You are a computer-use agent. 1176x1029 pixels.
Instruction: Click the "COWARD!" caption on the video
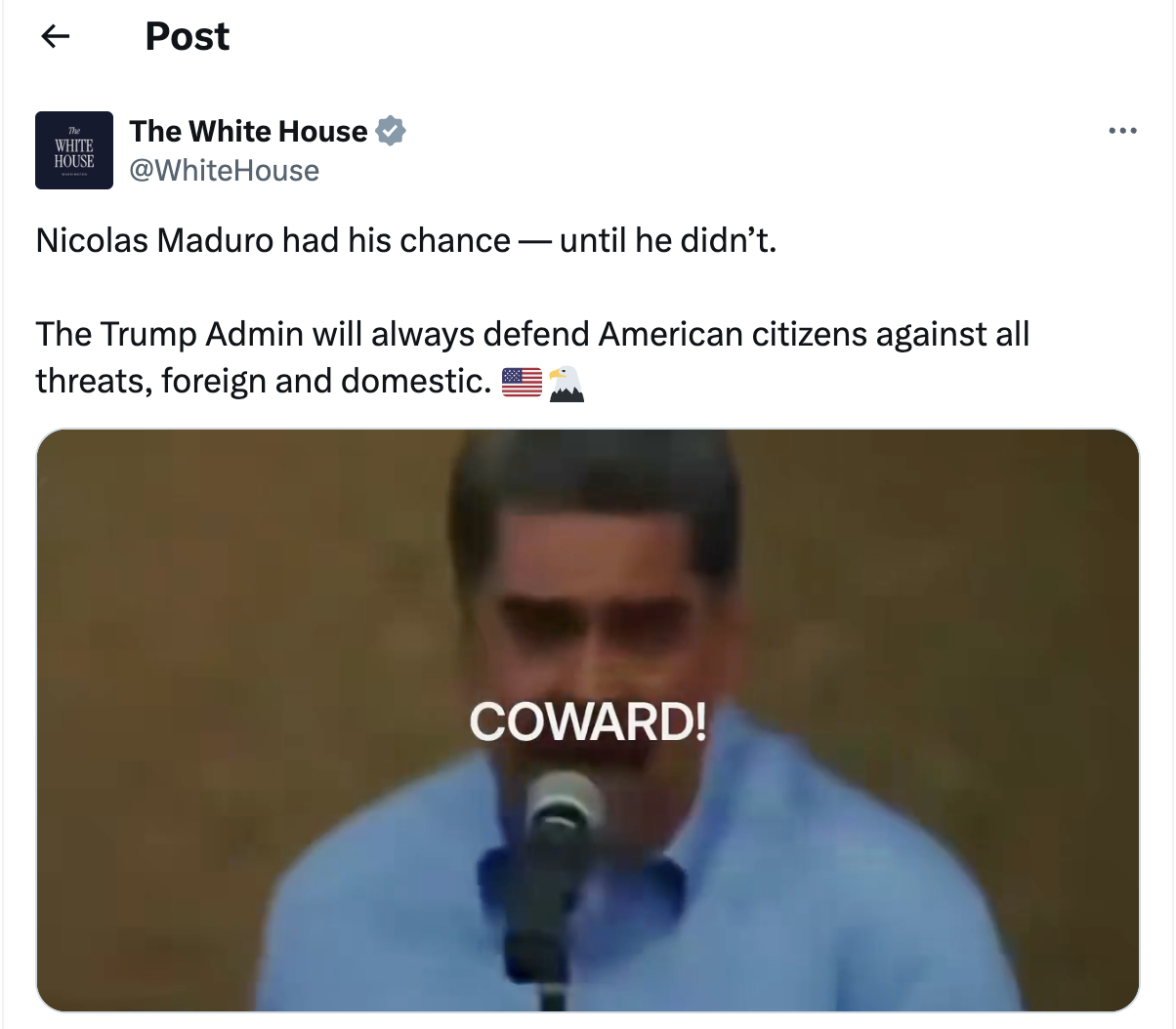pyautogui.click(x=588, y=721)
